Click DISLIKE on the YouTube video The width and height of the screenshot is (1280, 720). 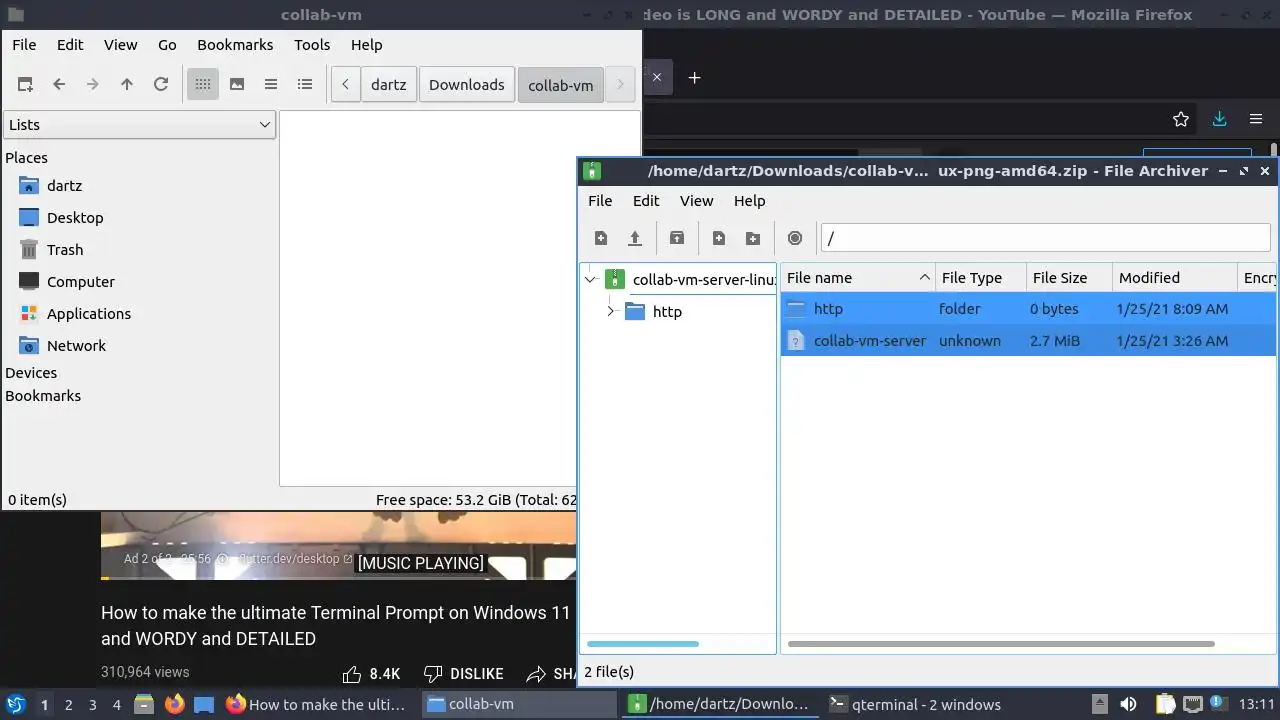click(x=463, y=674)
